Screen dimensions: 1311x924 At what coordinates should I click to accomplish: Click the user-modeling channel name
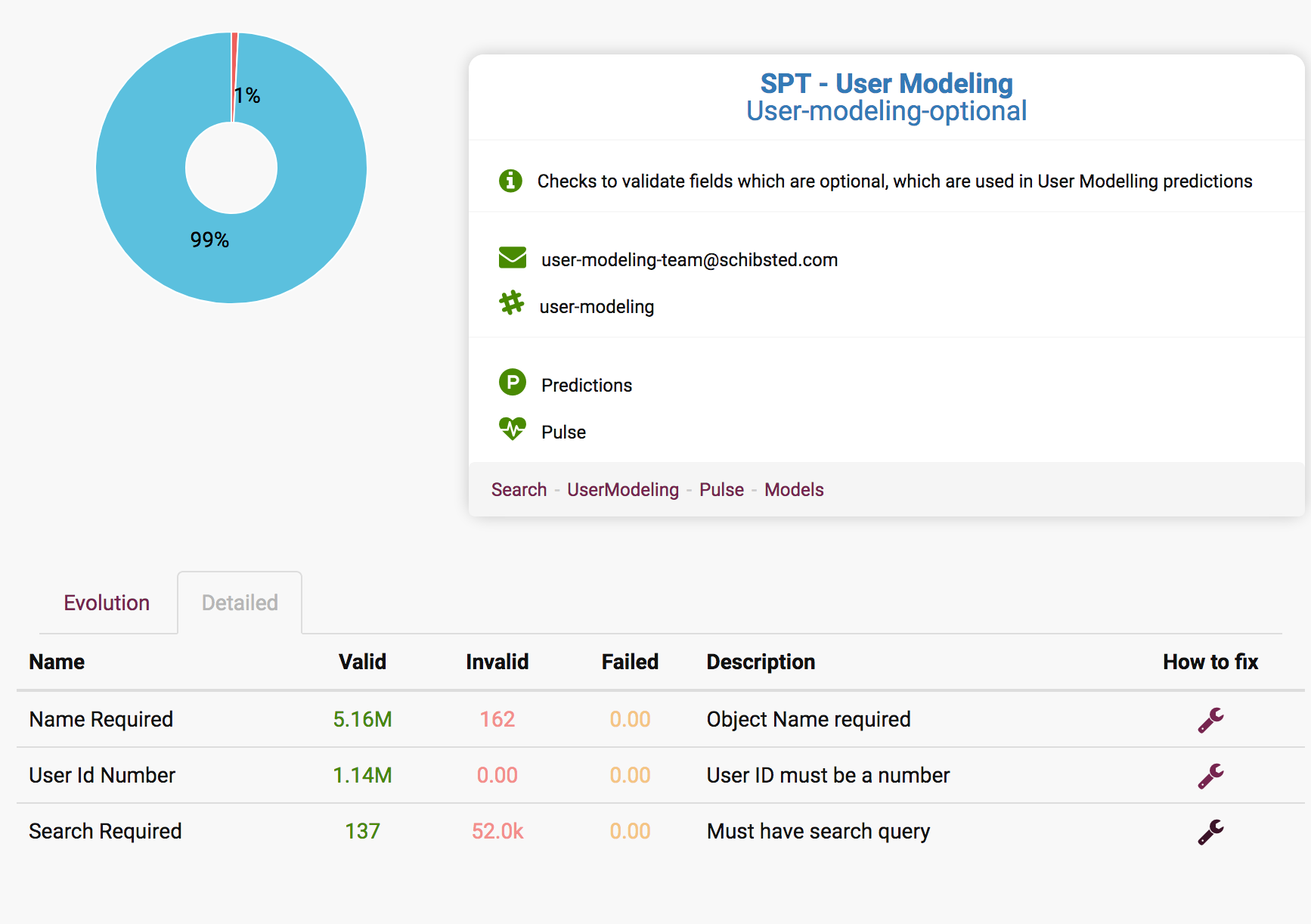597,307
